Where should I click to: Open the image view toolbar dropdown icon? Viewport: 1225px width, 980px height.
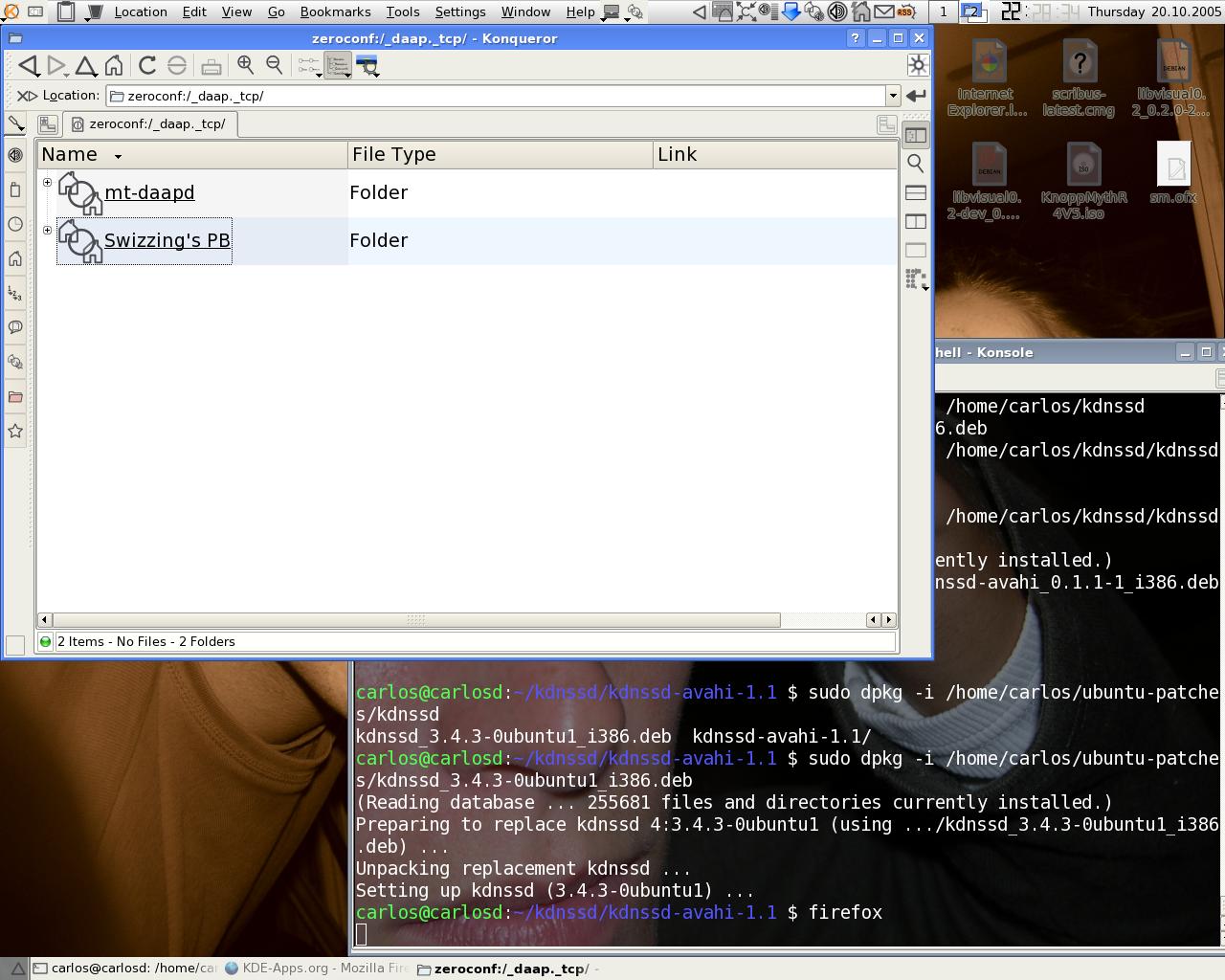(x=368, y=65)
